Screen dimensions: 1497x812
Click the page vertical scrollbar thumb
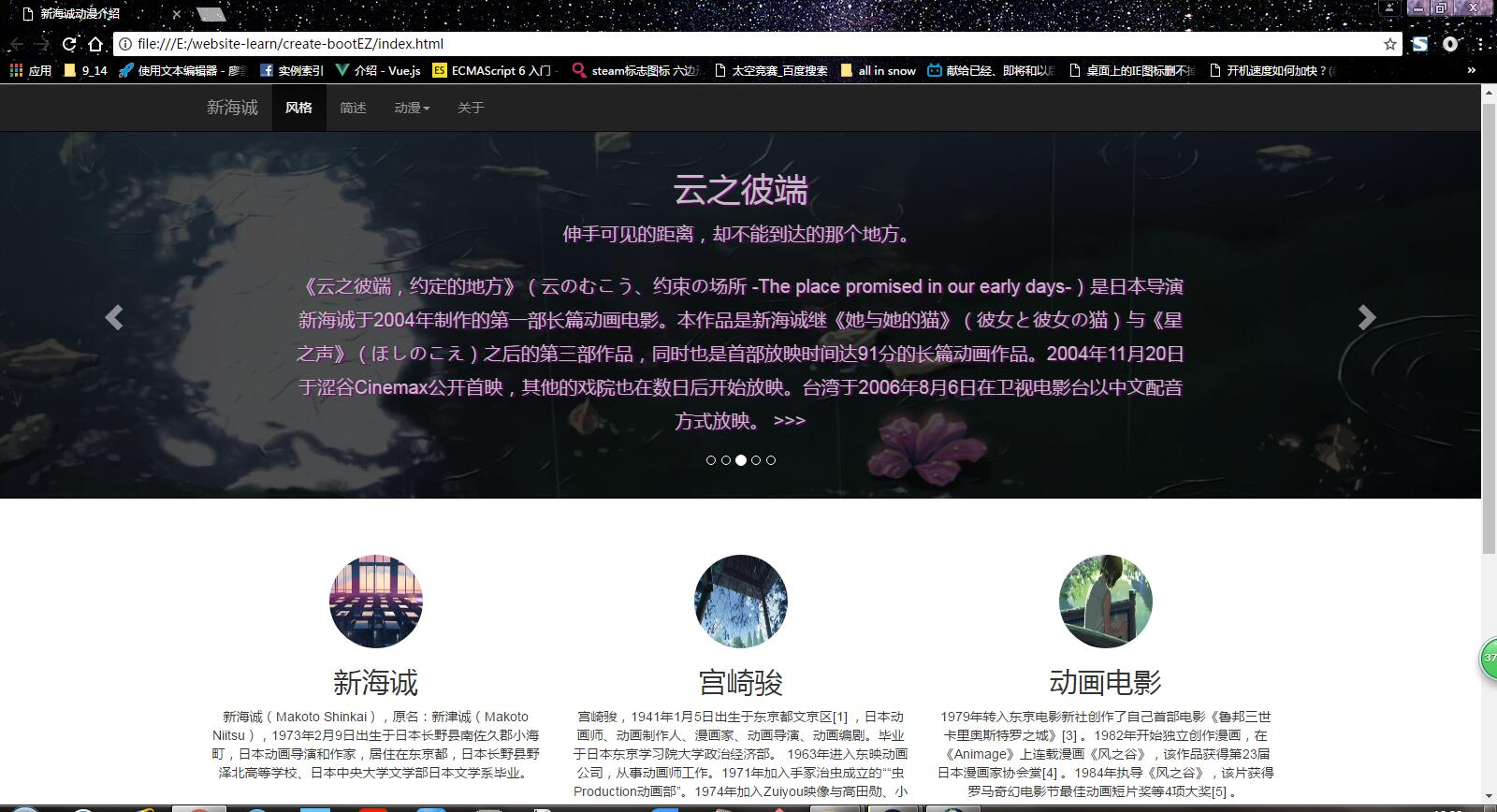pyautogui.click(x=1489, y=327)
